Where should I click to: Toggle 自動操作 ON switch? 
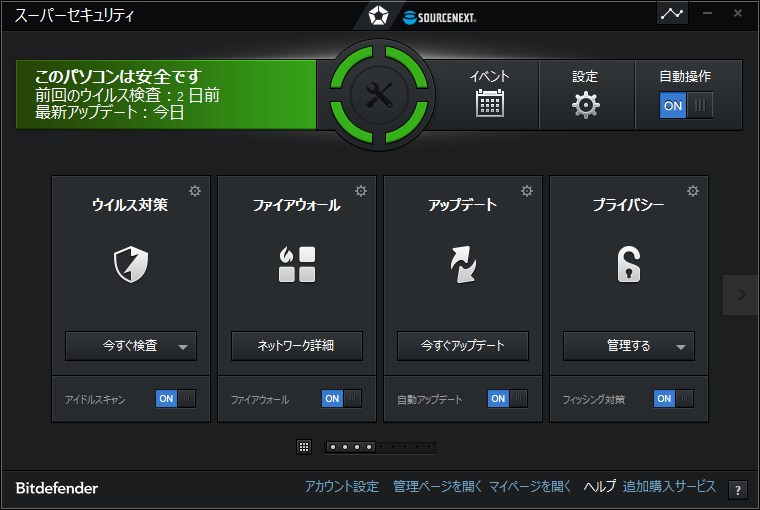685,105
